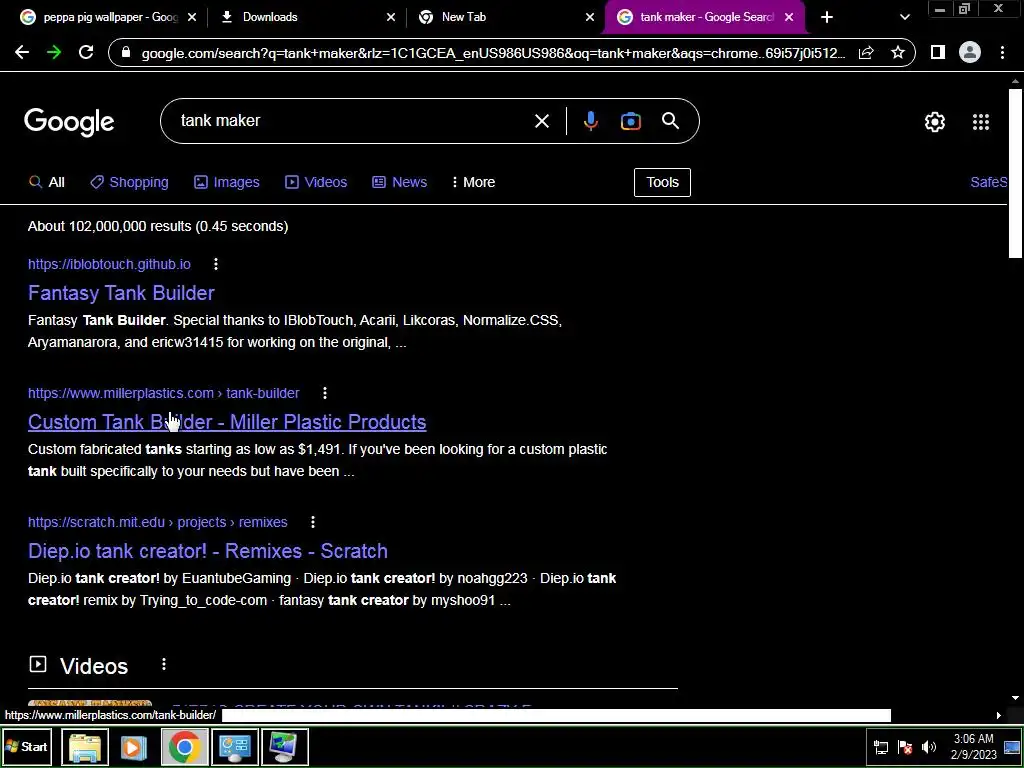1024x768 pixels.
Task: Open the Fantasy Tank Builder result
Action: point(121,293)
